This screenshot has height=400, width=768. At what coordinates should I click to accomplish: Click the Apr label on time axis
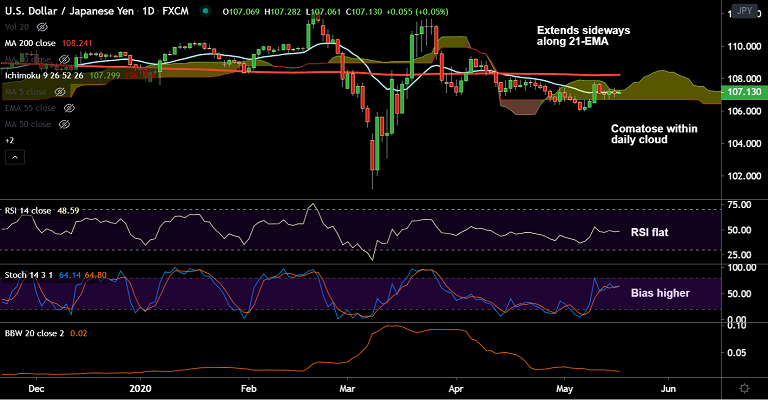(x=456, y=389)
